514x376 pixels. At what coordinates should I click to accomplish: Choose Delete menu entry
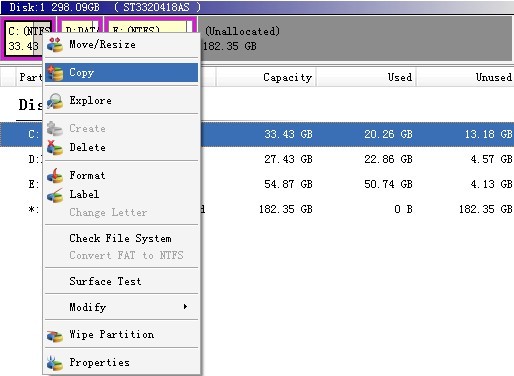(x=122, y=147)
